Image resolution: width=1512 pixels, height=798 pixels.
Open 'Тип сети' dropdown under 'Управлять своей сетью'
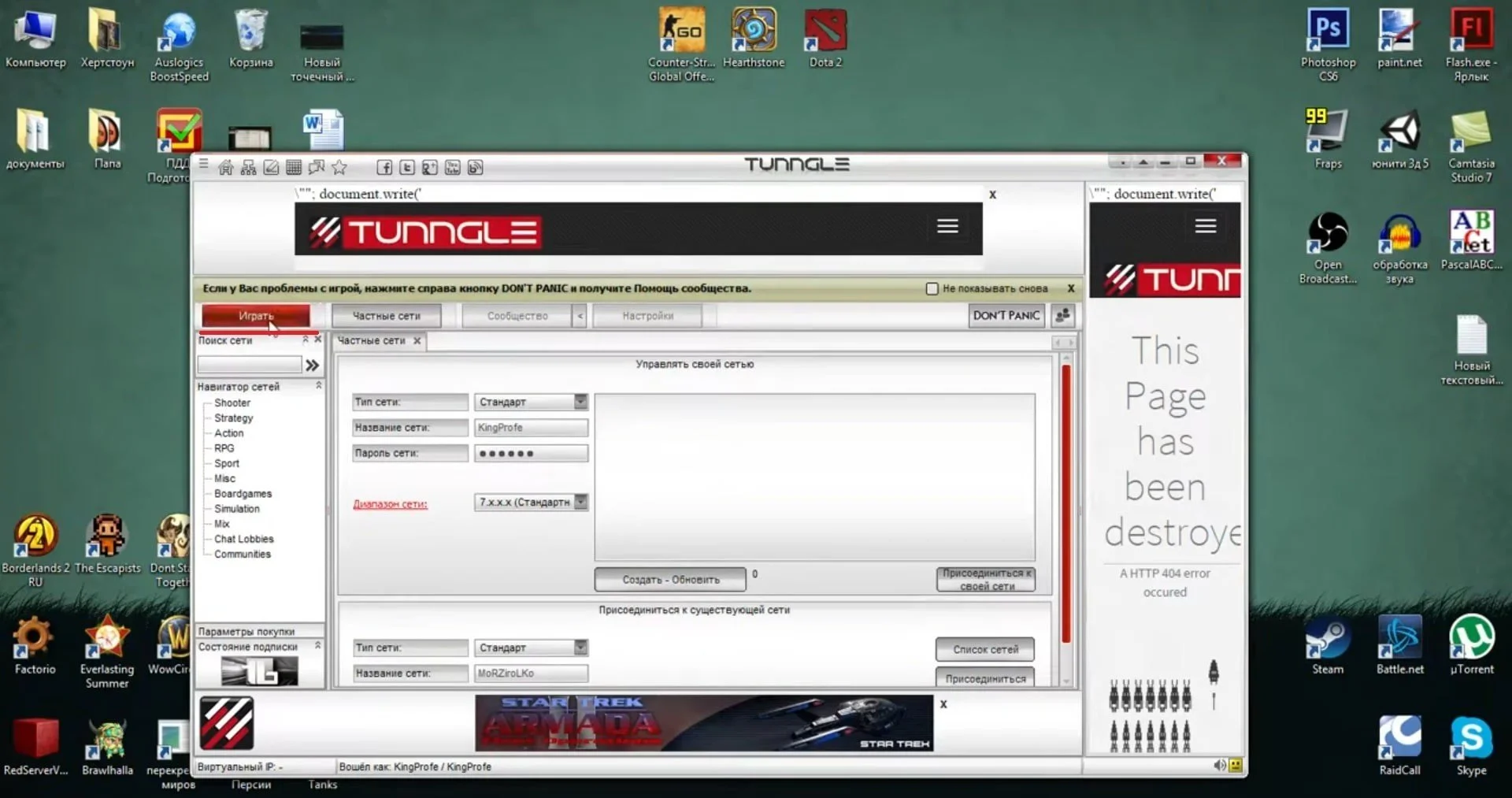tap(580, 402)
